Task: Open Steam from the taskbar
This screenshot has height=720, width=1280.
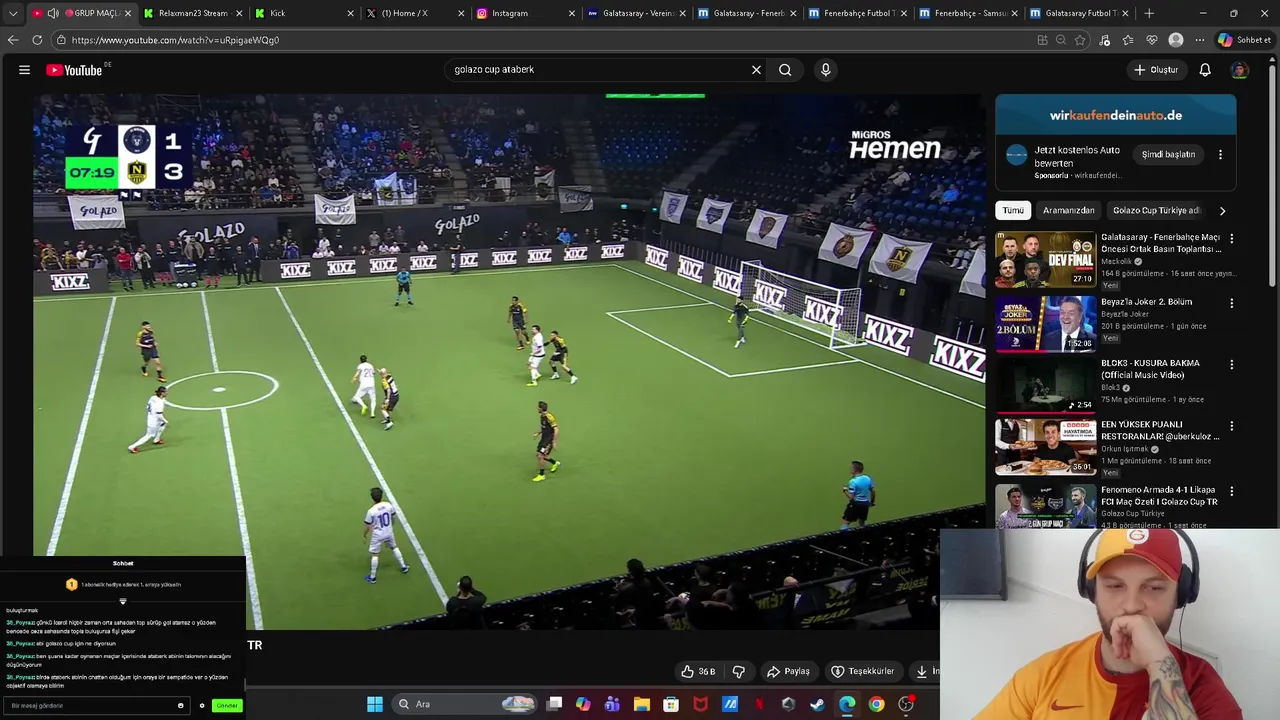Action: 817,704
